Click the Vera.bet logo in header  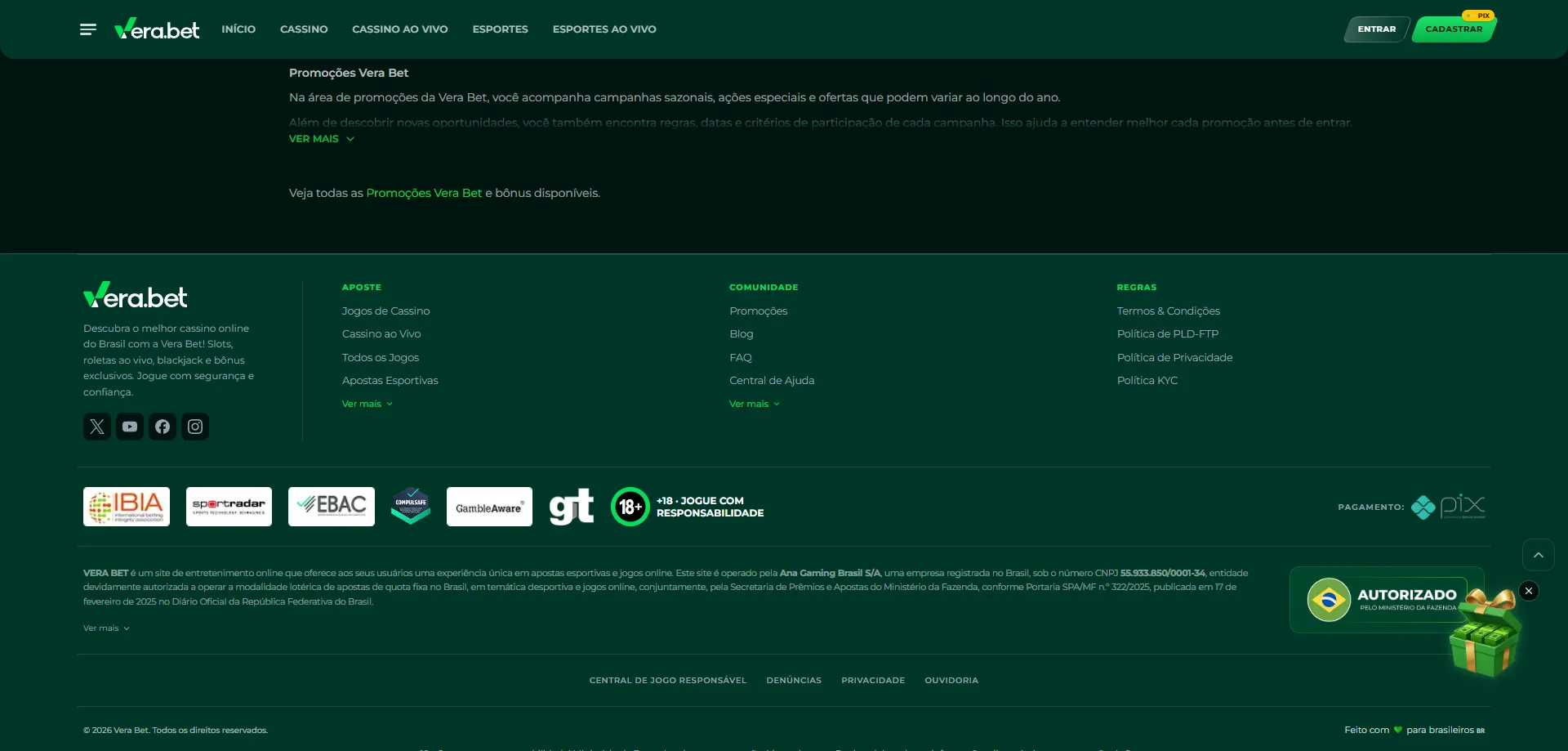click(157, 29)
